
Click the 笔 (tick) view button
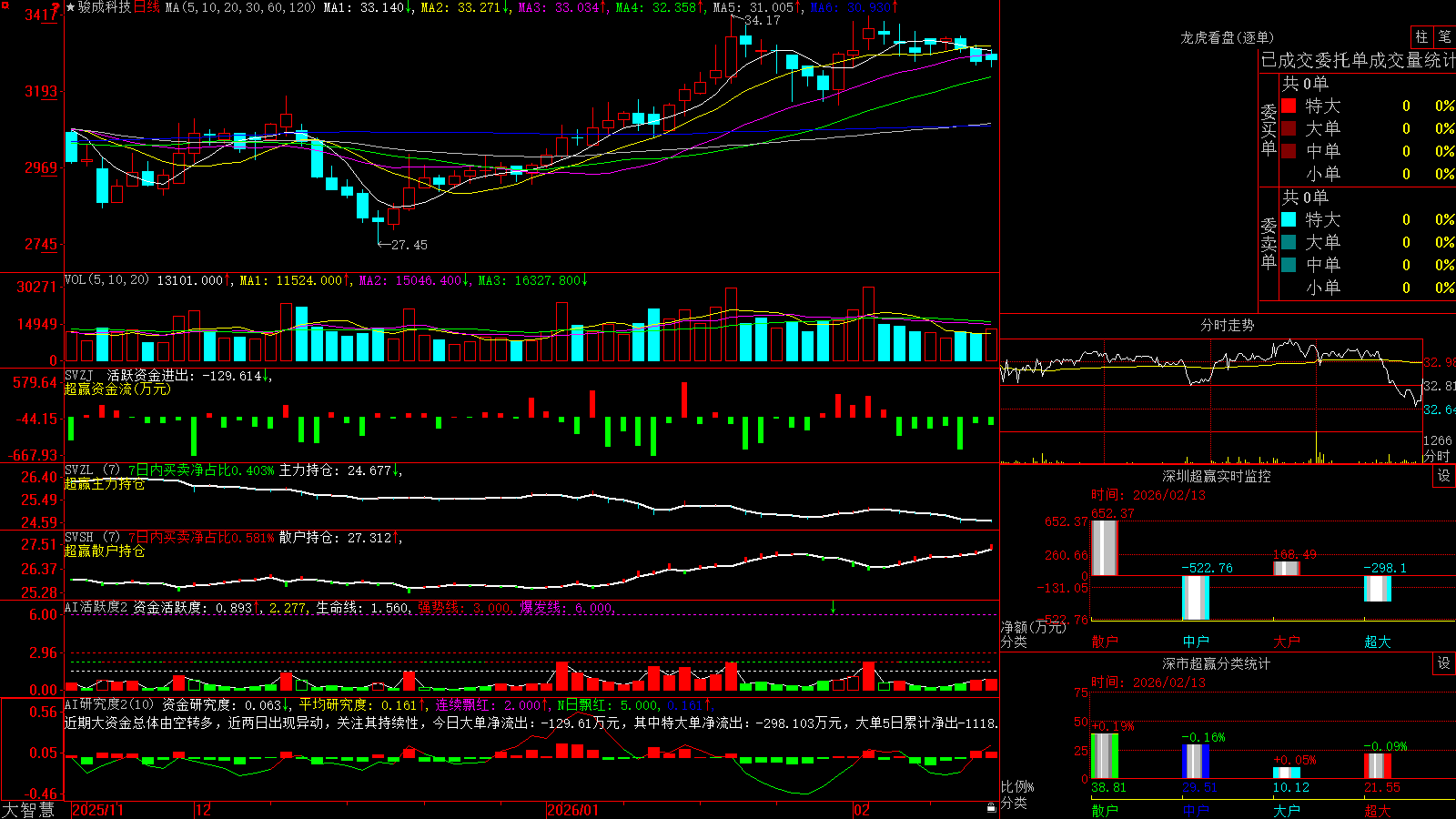[x=1444, y=36]
